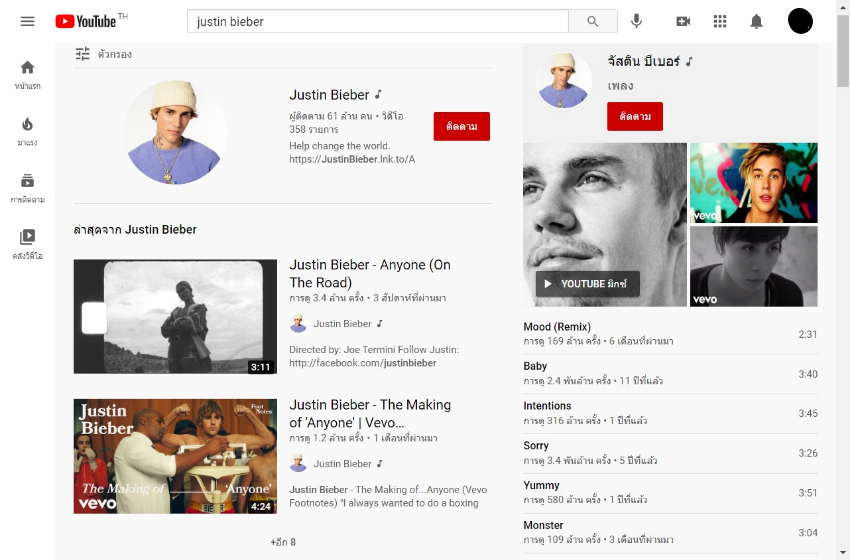The width and height of the screenshot is (850, 560).
Task: Open the account avatar menu
Action: click(800, 21)
